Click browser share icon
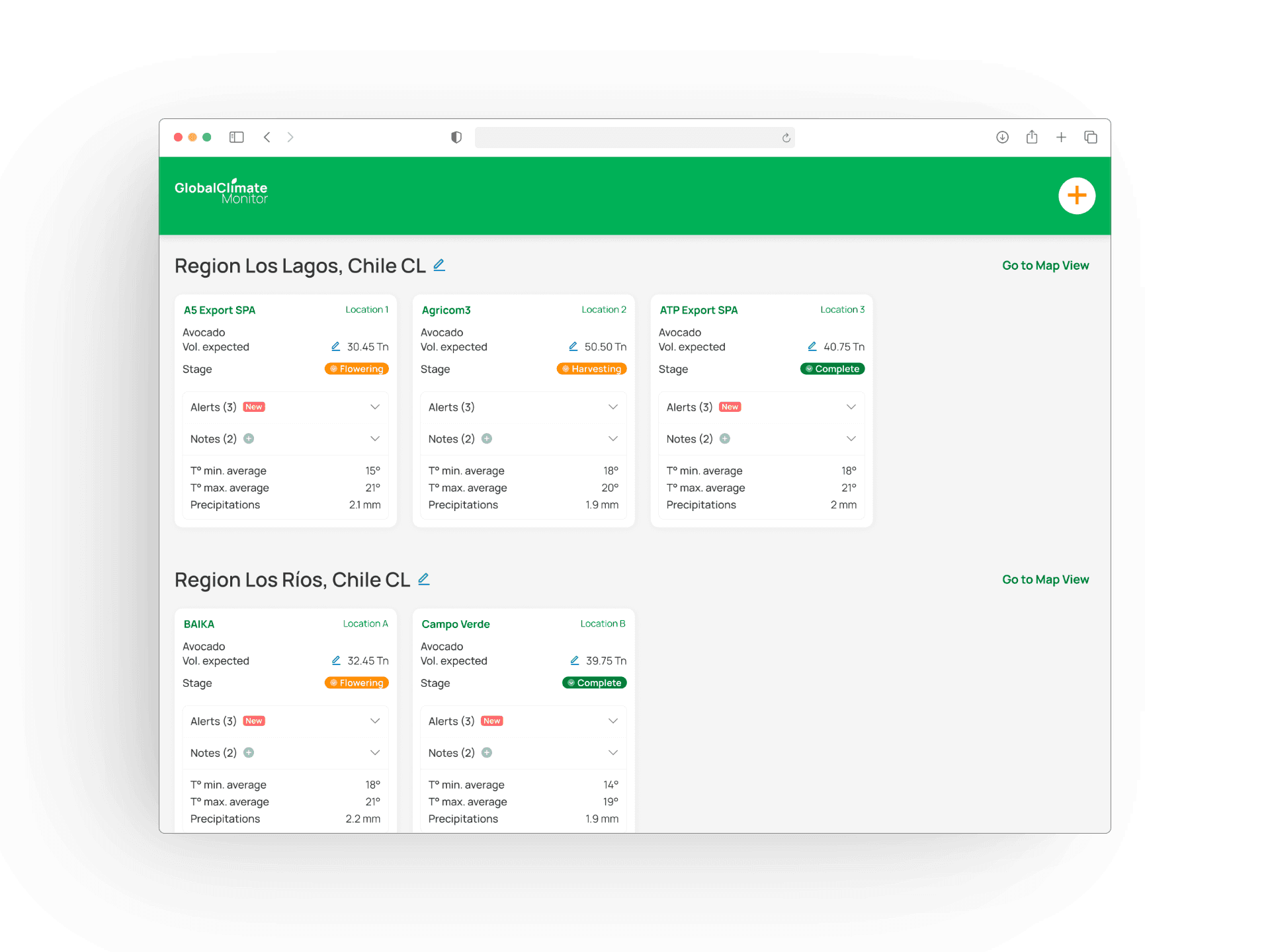Viewport: 1270px width, 952px height. (1031, 137)
